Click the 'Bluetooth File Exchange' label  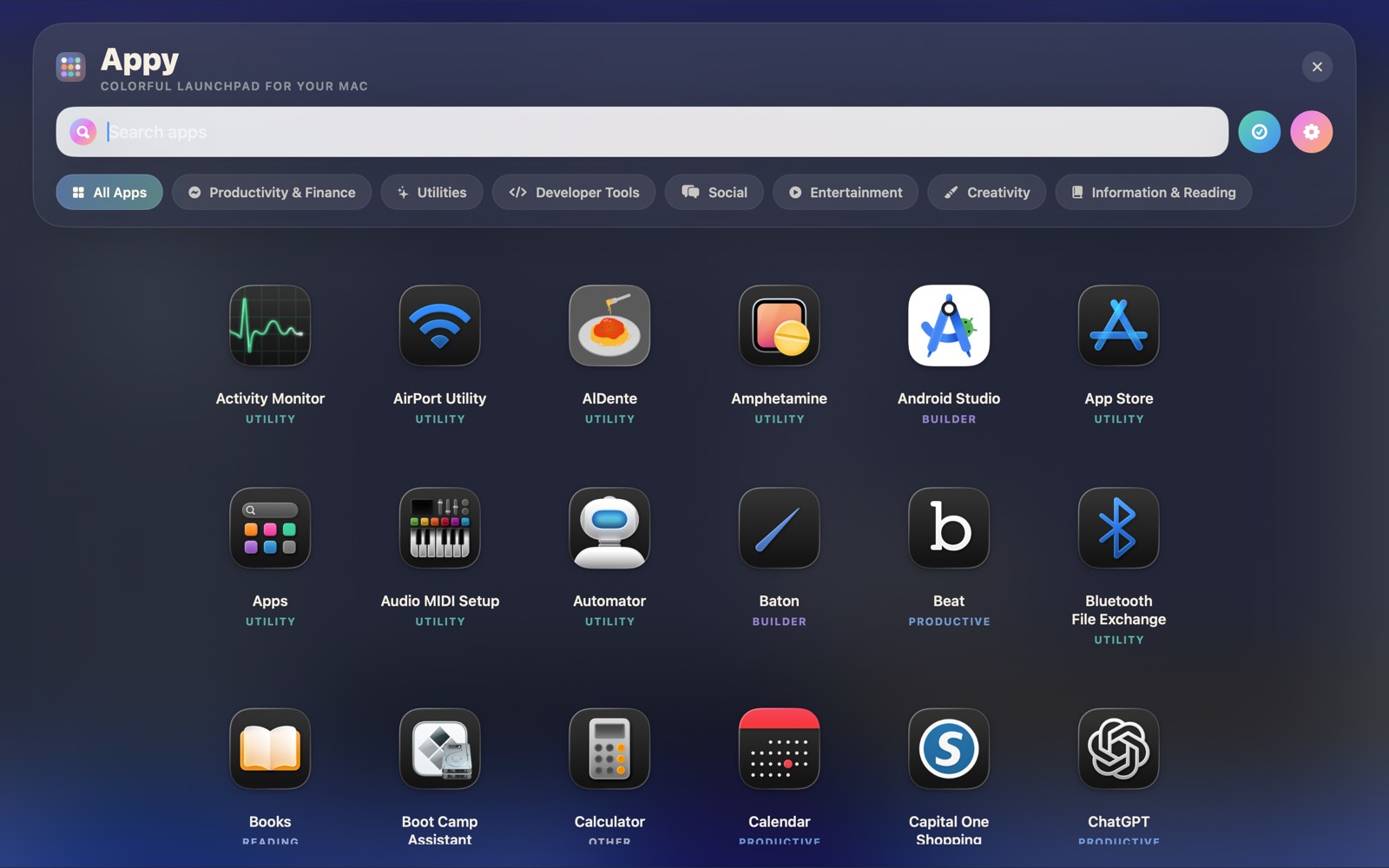pos(1119,610)
